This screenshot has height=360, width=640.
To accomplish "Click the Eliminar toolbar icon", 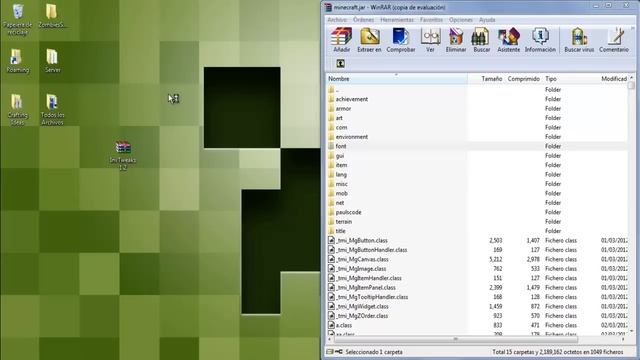I will pyautogui.click(x=456, y=40).
